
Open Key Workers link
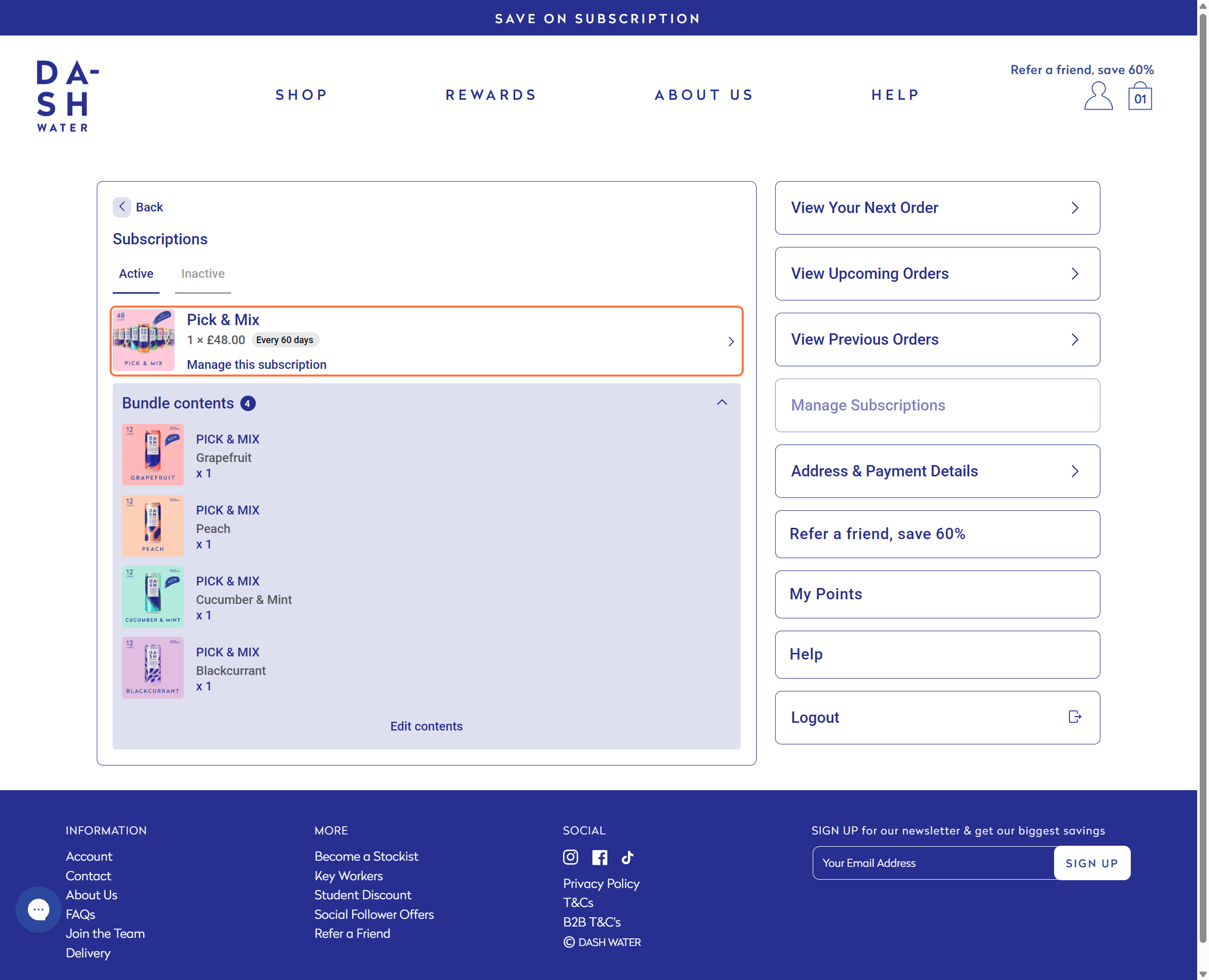coord(348,876)
